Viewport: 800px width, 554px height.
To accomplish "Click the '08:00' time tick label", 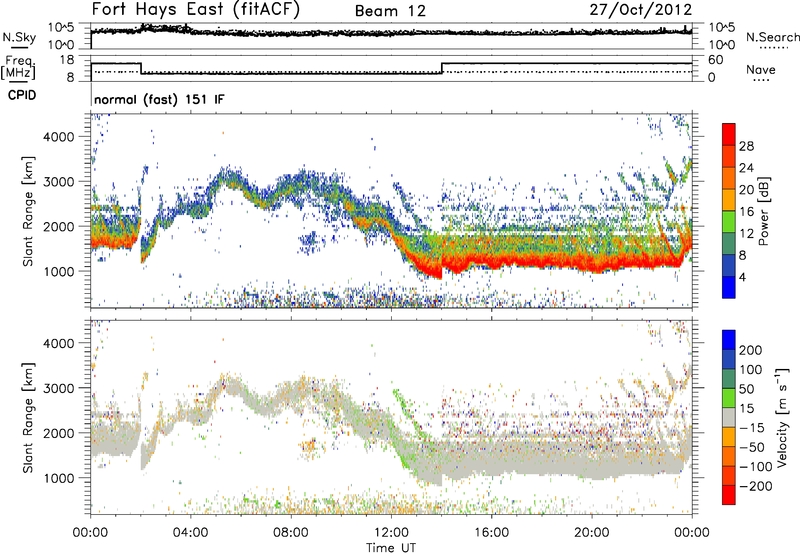I will click(x=291, y=533).
